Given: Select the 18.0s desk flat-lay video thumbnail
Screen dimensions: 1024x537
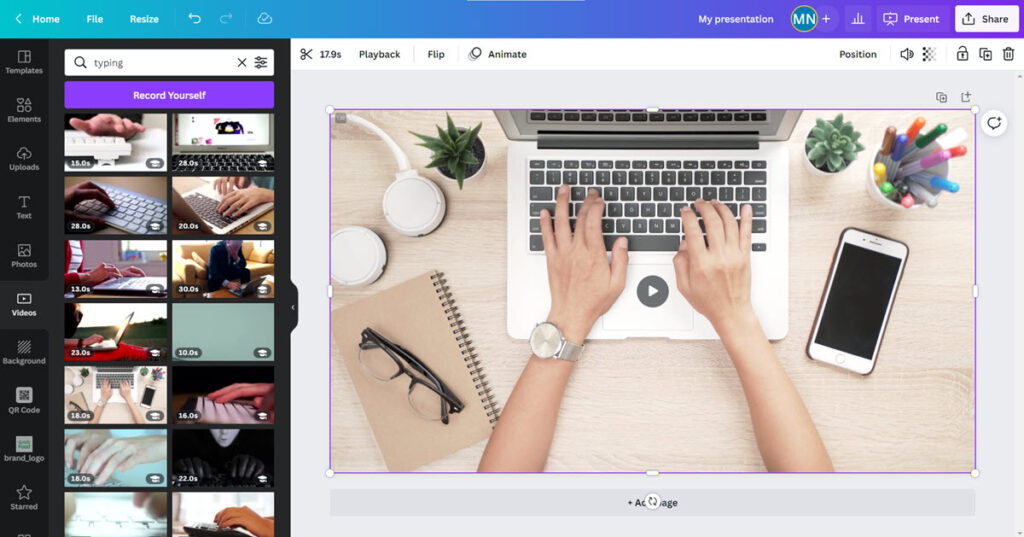Looking at the screenshot, I should pos(116,395).
